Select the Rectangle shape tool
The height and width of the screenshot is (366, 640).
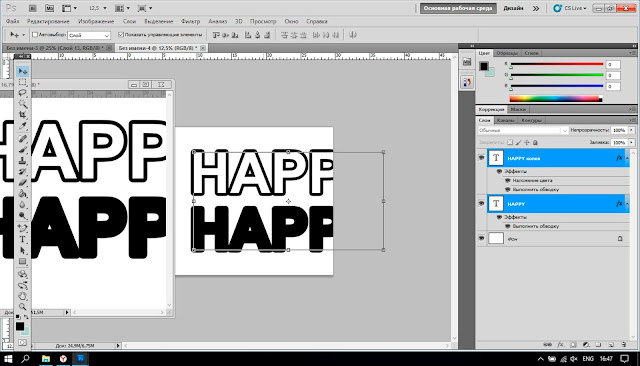[x=22, y=261]
